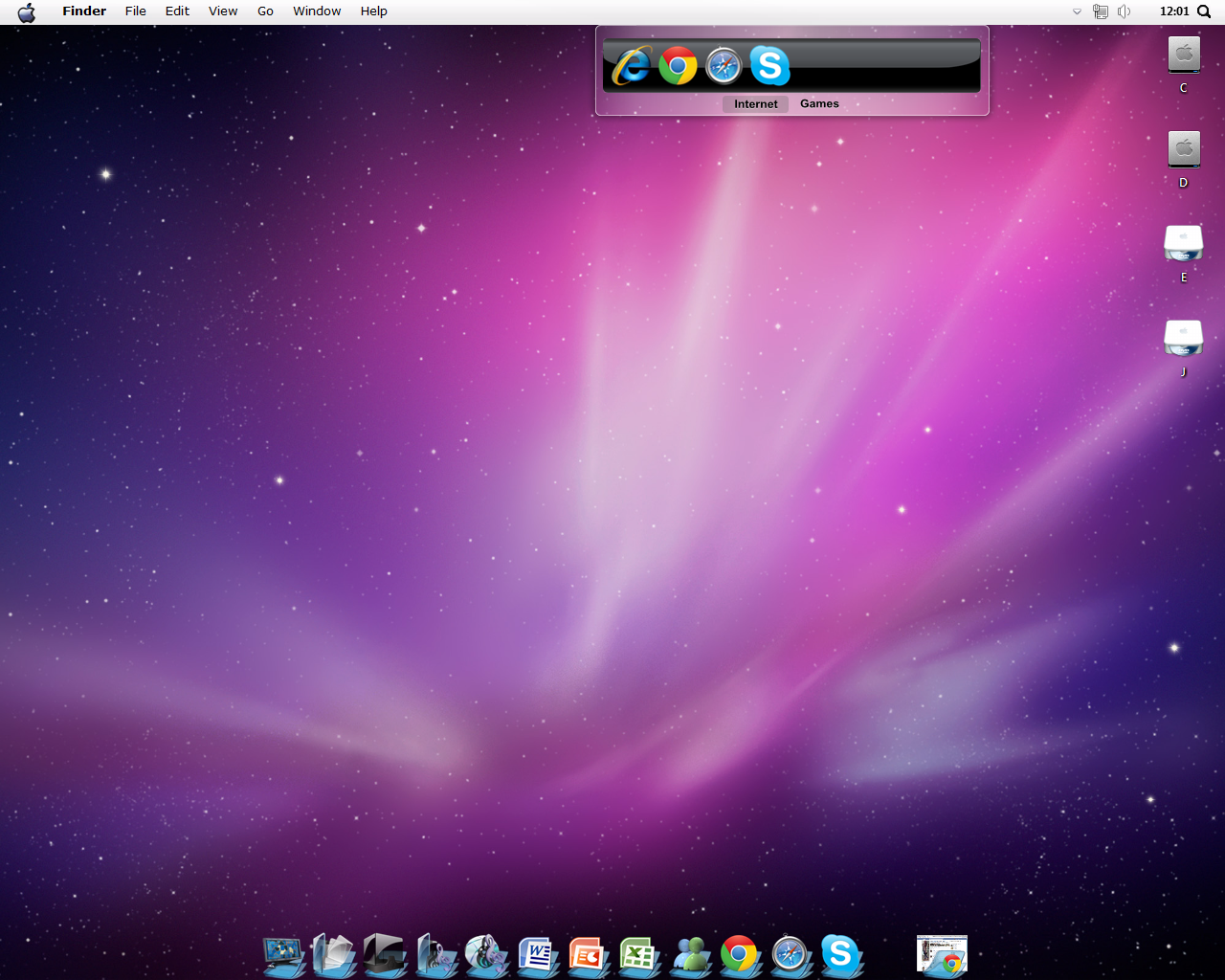Open the Help menu
The height and width of the screenshot is (980, 1225).
coord(373,11)
